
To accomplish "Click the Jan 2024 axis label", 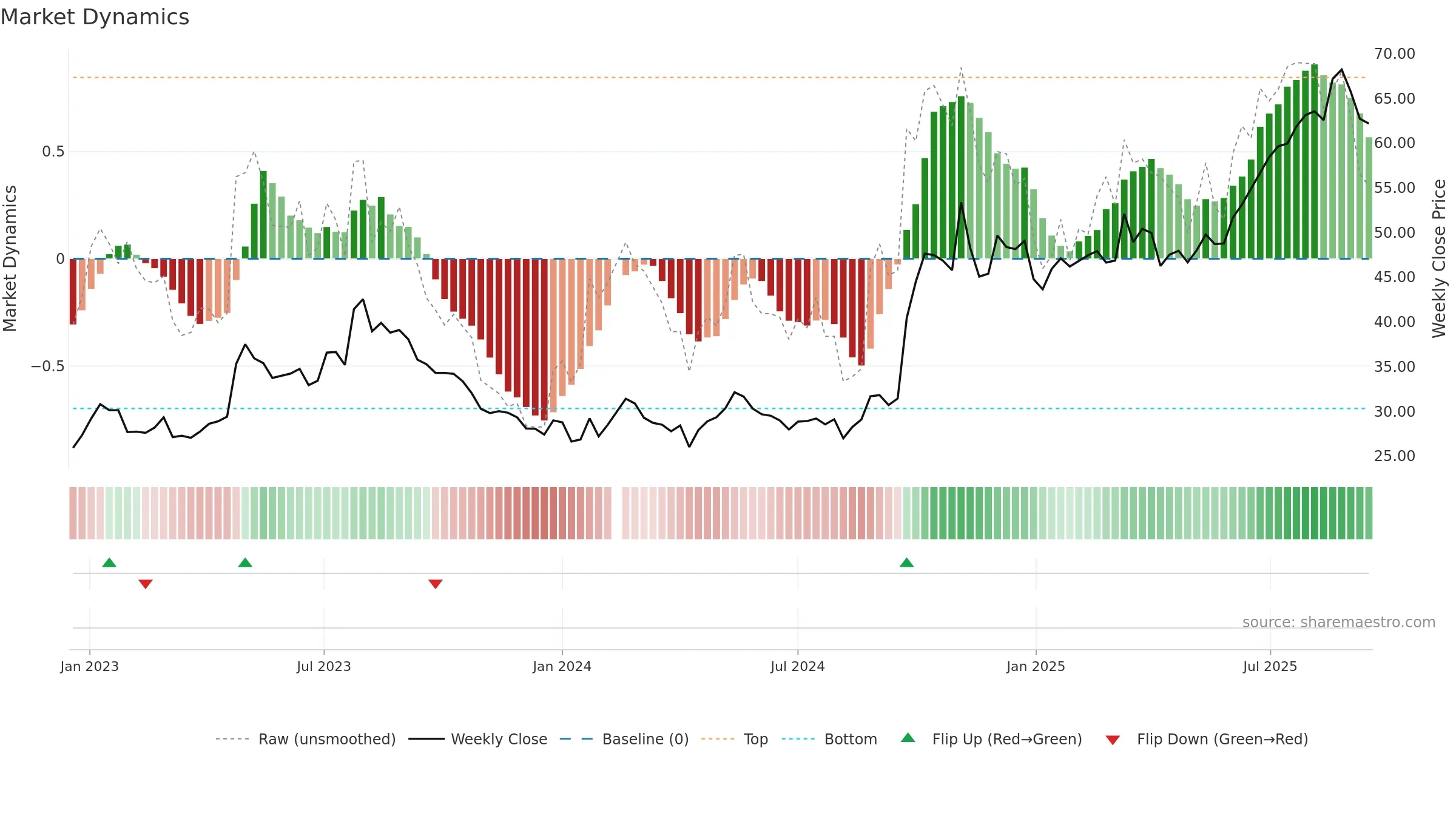I will (562, 666).
